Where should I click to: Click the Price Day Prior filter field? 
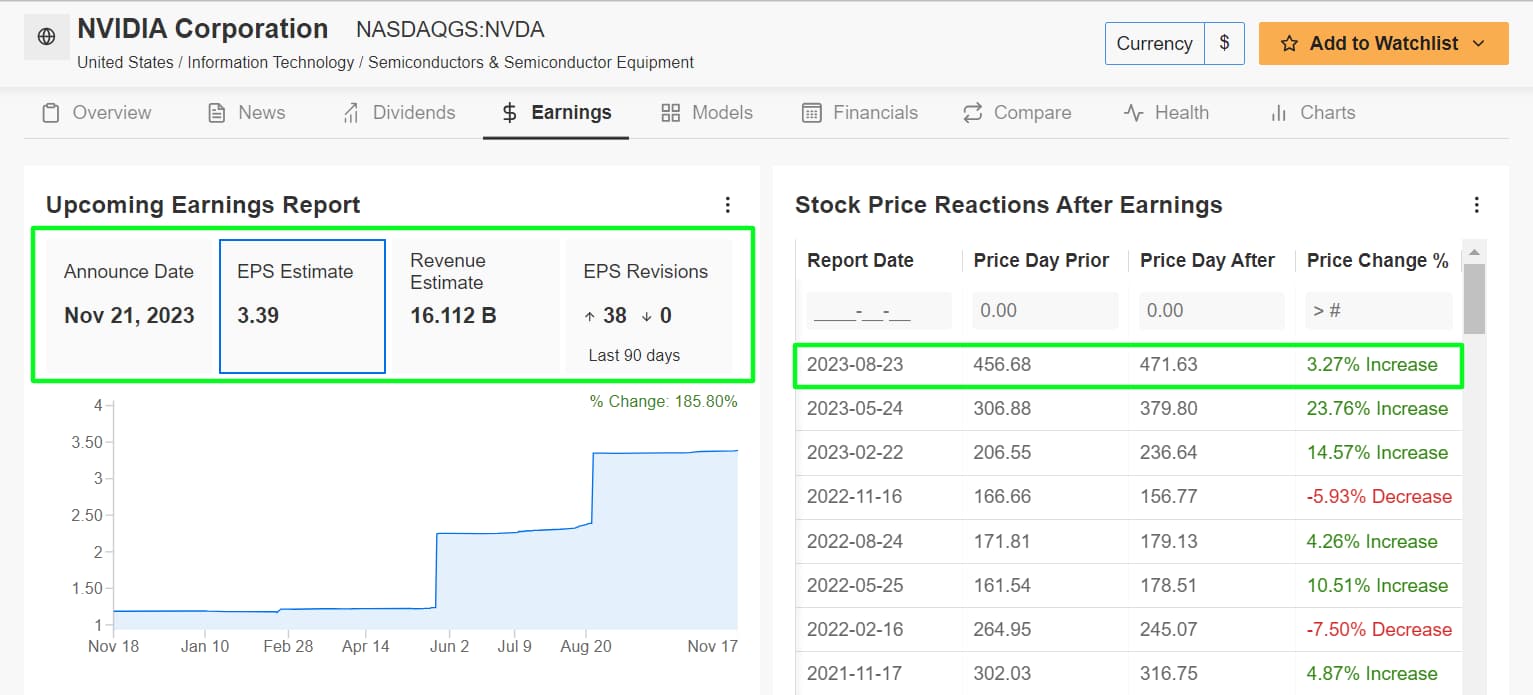click(1045, 311)
